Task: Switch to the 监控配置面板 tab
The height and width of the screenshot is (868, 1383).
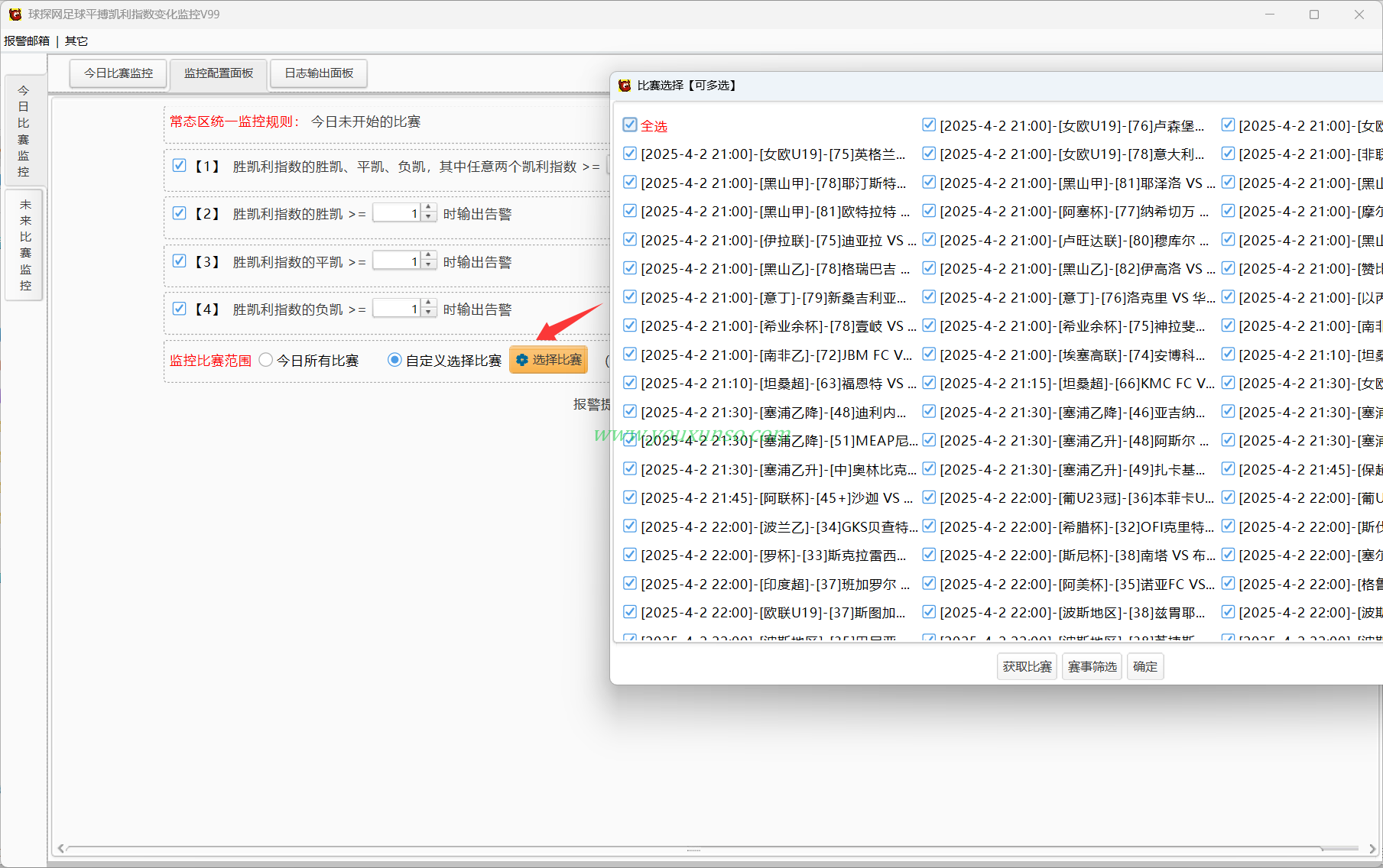Action: tap(219, 73)
